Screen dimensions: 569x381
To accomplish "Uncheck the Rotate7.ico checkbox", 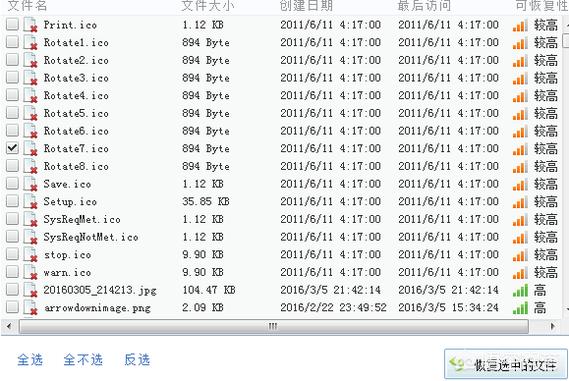I will (12, 148).
